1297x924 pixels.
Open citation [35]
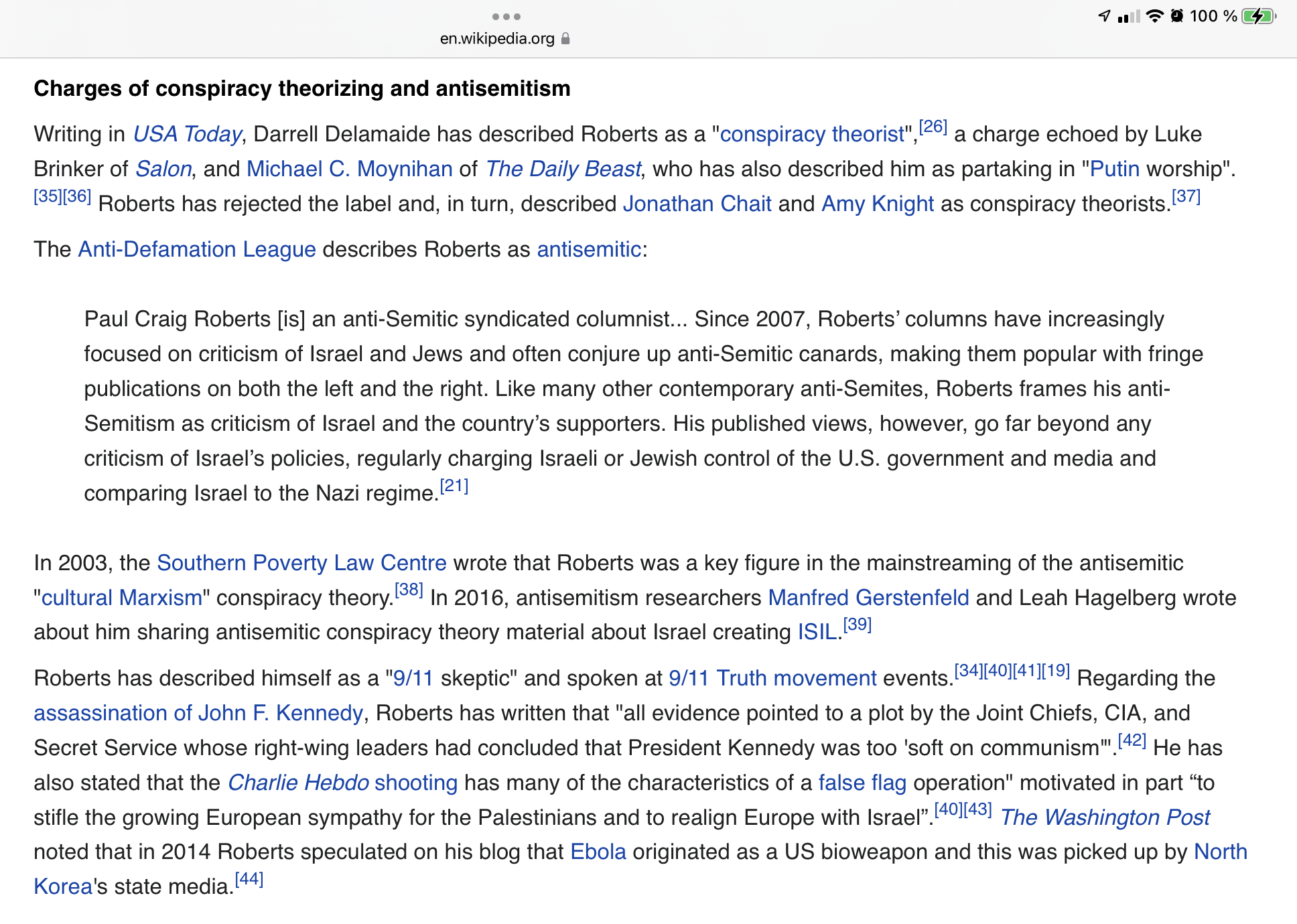pyautogui.click(x=48, y=196)
